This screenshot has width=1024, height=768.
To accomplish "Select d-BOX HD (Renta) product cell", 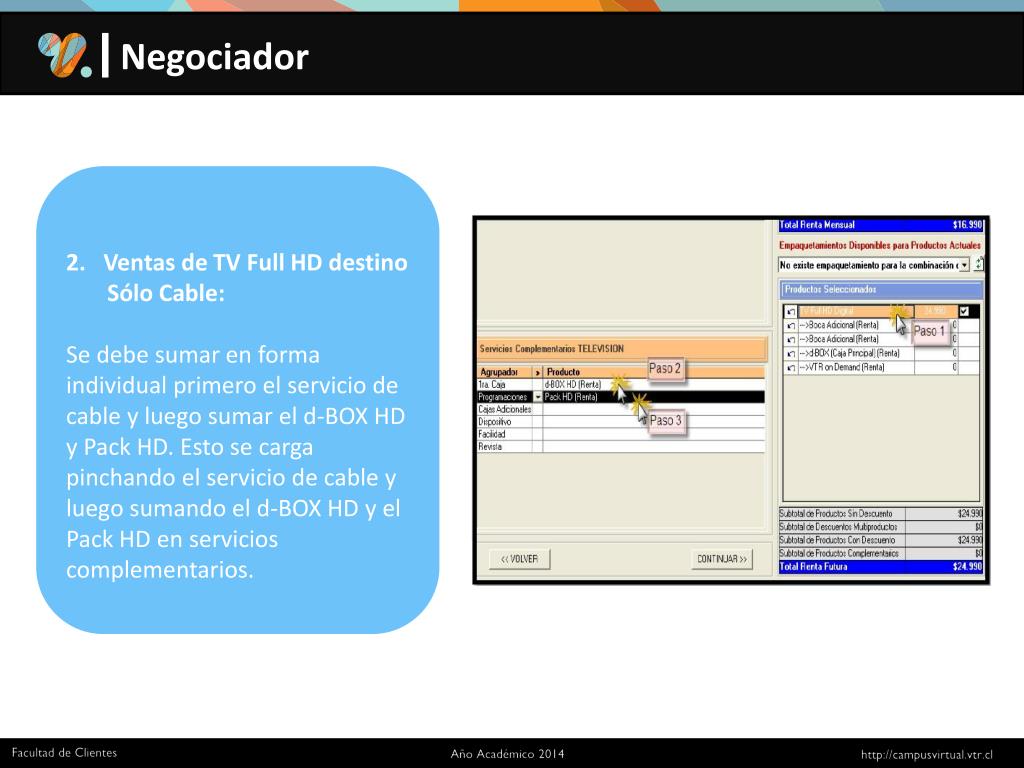I will click(653, 385).
